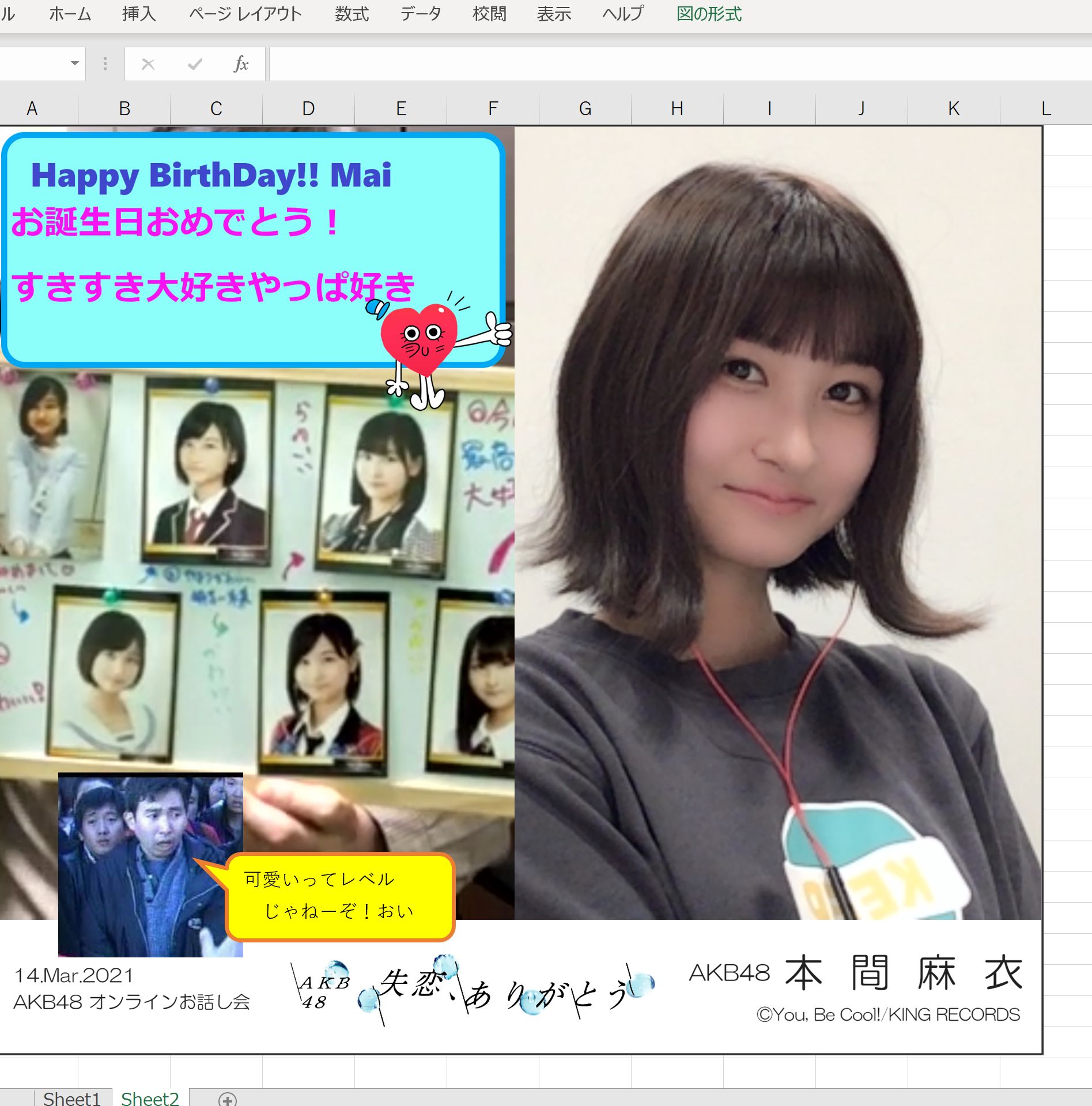1092x1106 pixels.
Task: Open the 図の形式 picture format tab
Action: [x=709, y=14]
